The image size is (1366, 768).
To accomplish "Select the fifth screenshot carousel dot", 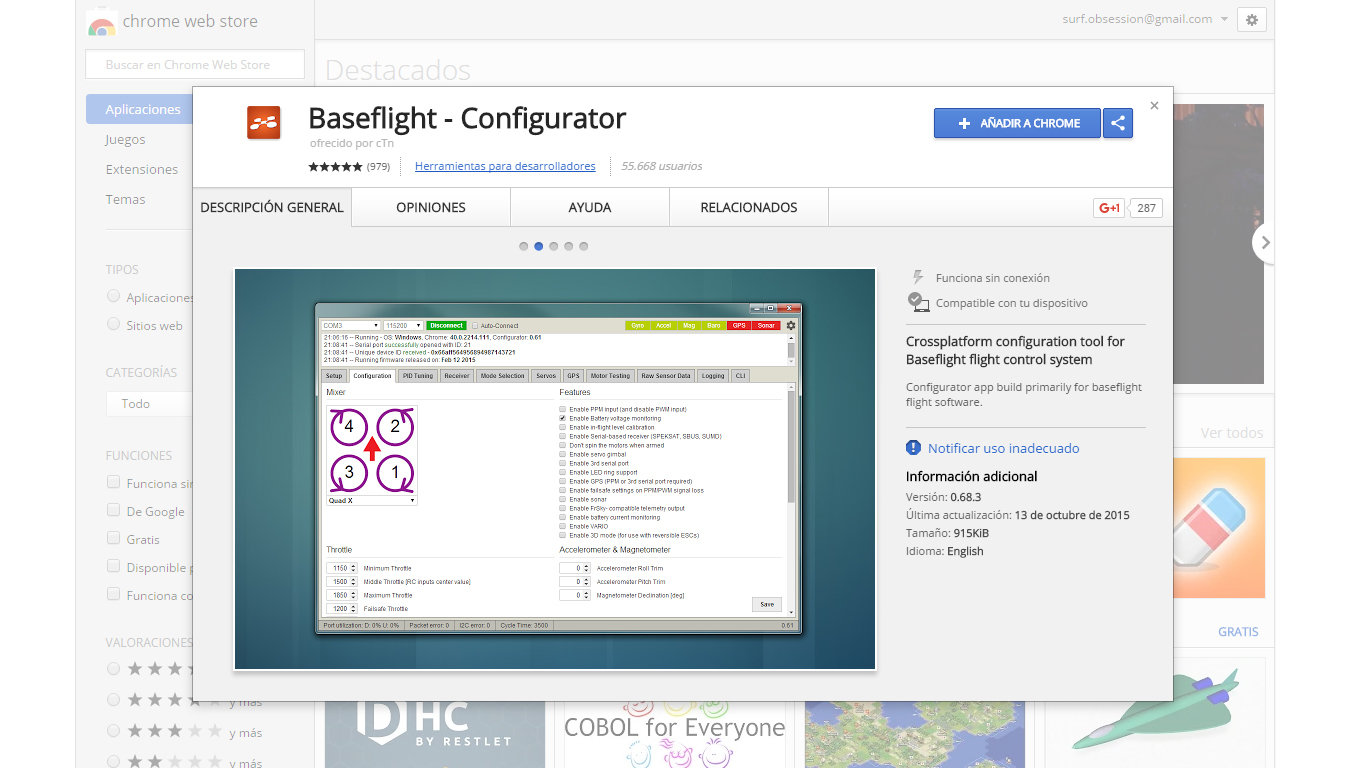I will point(584,246).
